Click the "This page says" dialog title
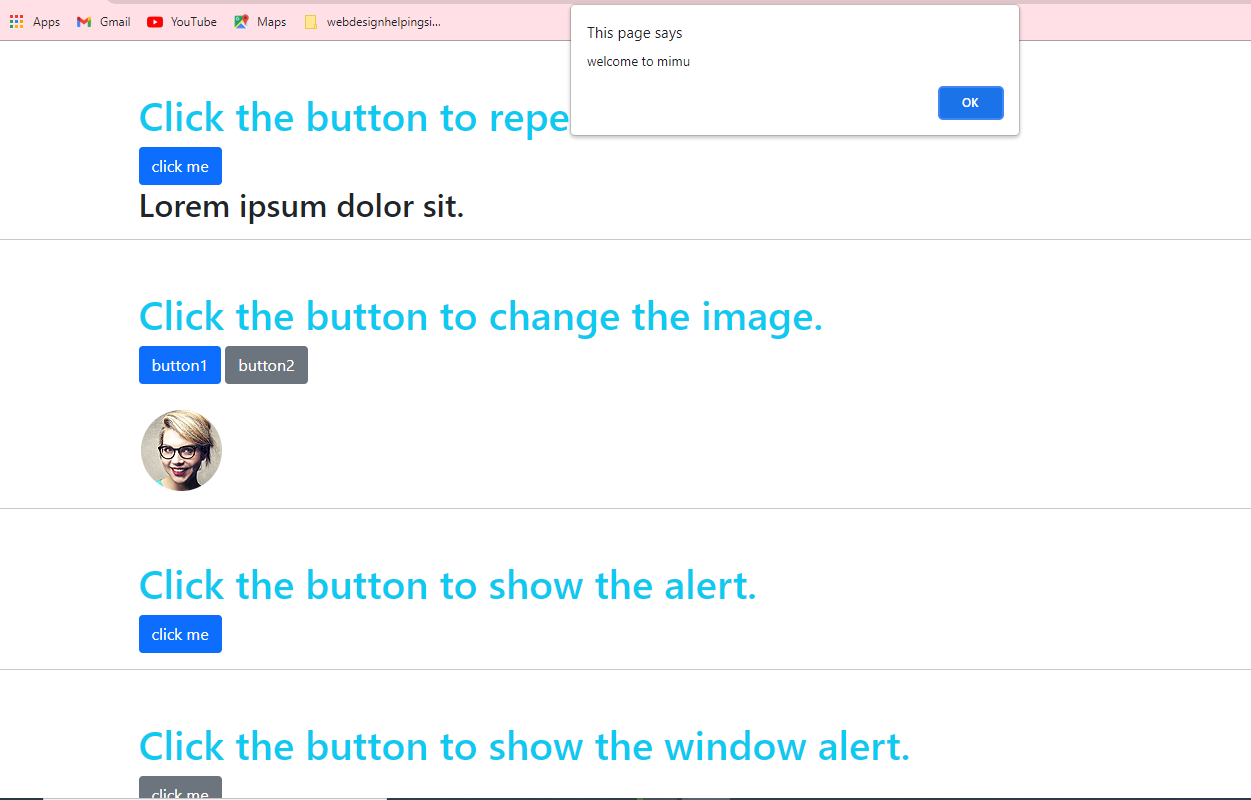The width and height of the screenshot is (1251, 800). 634,33
